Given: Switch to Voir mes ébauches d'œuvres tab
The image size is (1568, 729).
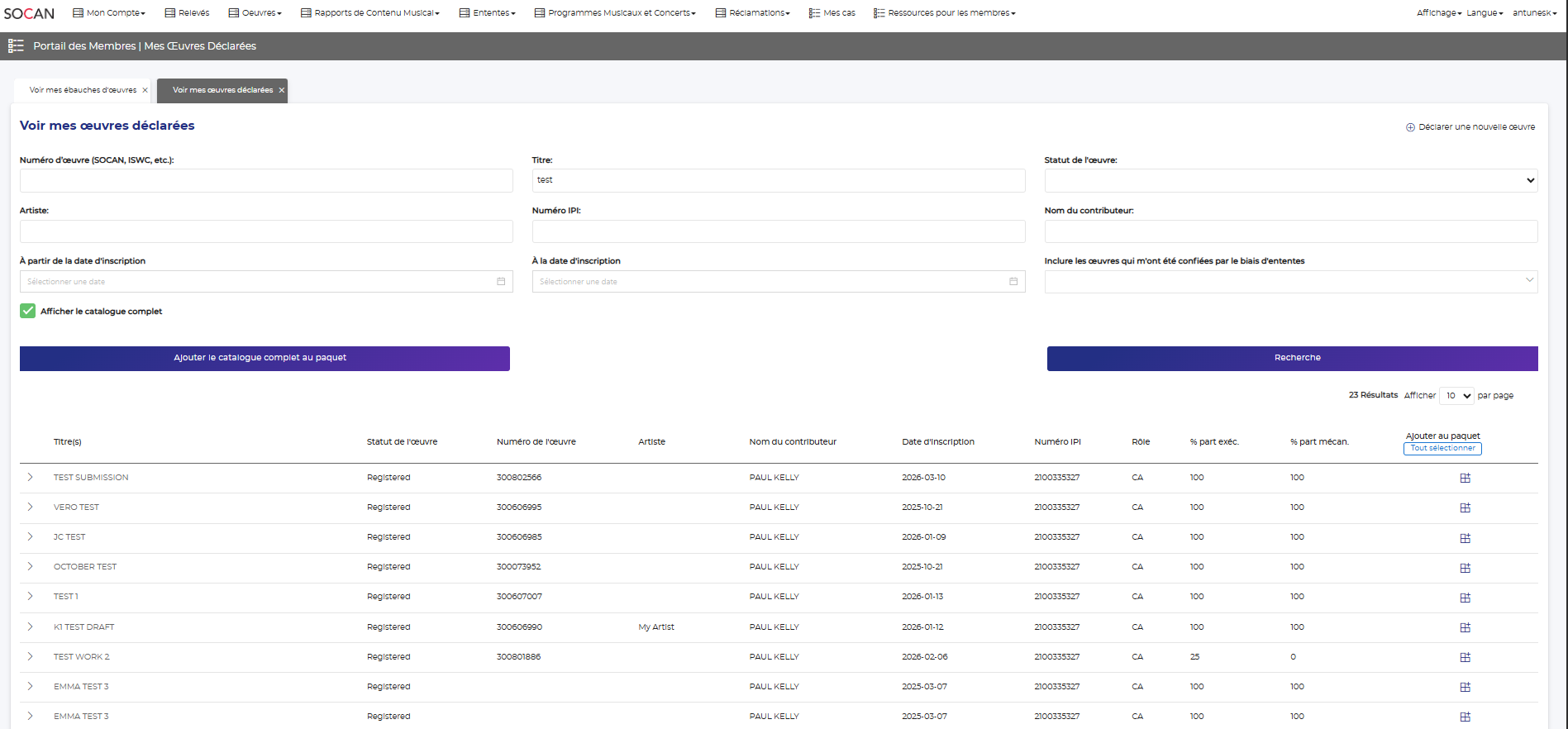Looking at the screenshot, I should tap(83, 90).
